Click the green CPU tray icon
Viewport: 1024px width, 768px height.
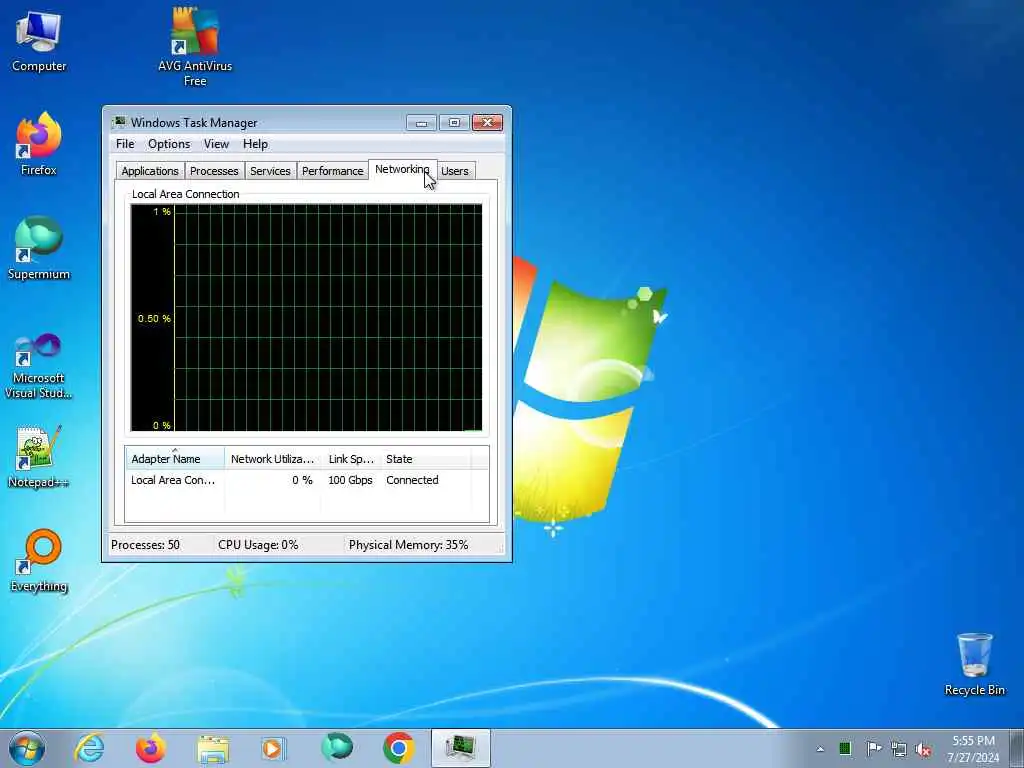[x=845, y=748]
